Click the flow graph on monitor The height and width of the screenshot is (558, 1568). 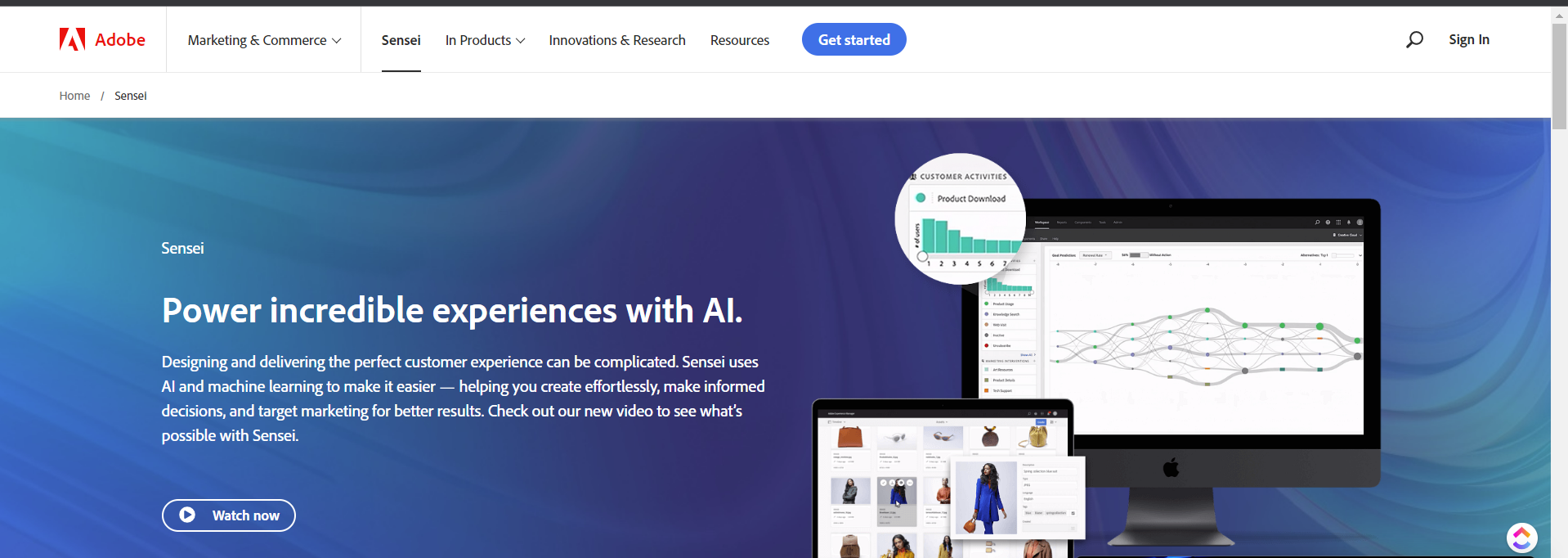click(x=1207, y=342)
